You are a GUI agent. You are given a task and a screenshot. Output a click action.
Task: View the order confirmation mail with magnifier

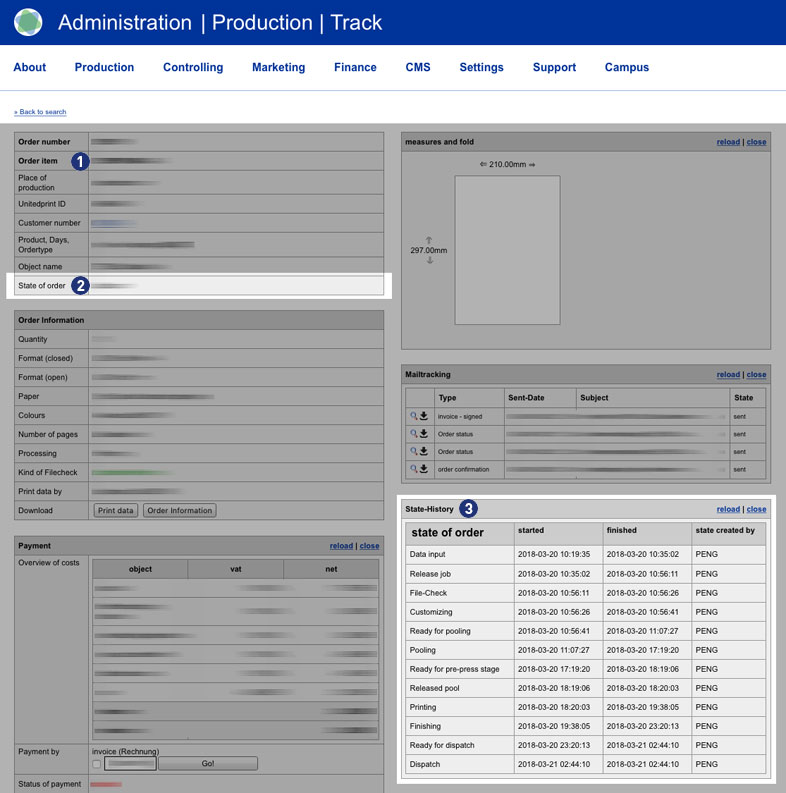(413, 469)
